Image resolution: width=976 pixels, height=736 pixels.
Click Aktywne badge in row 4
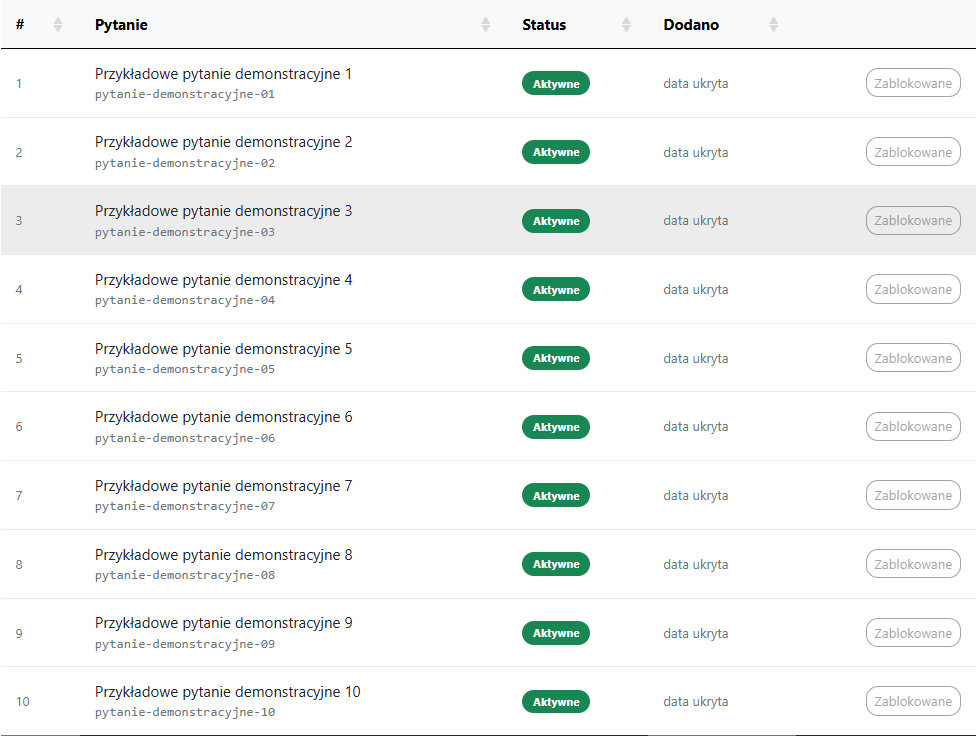(556, 290)
